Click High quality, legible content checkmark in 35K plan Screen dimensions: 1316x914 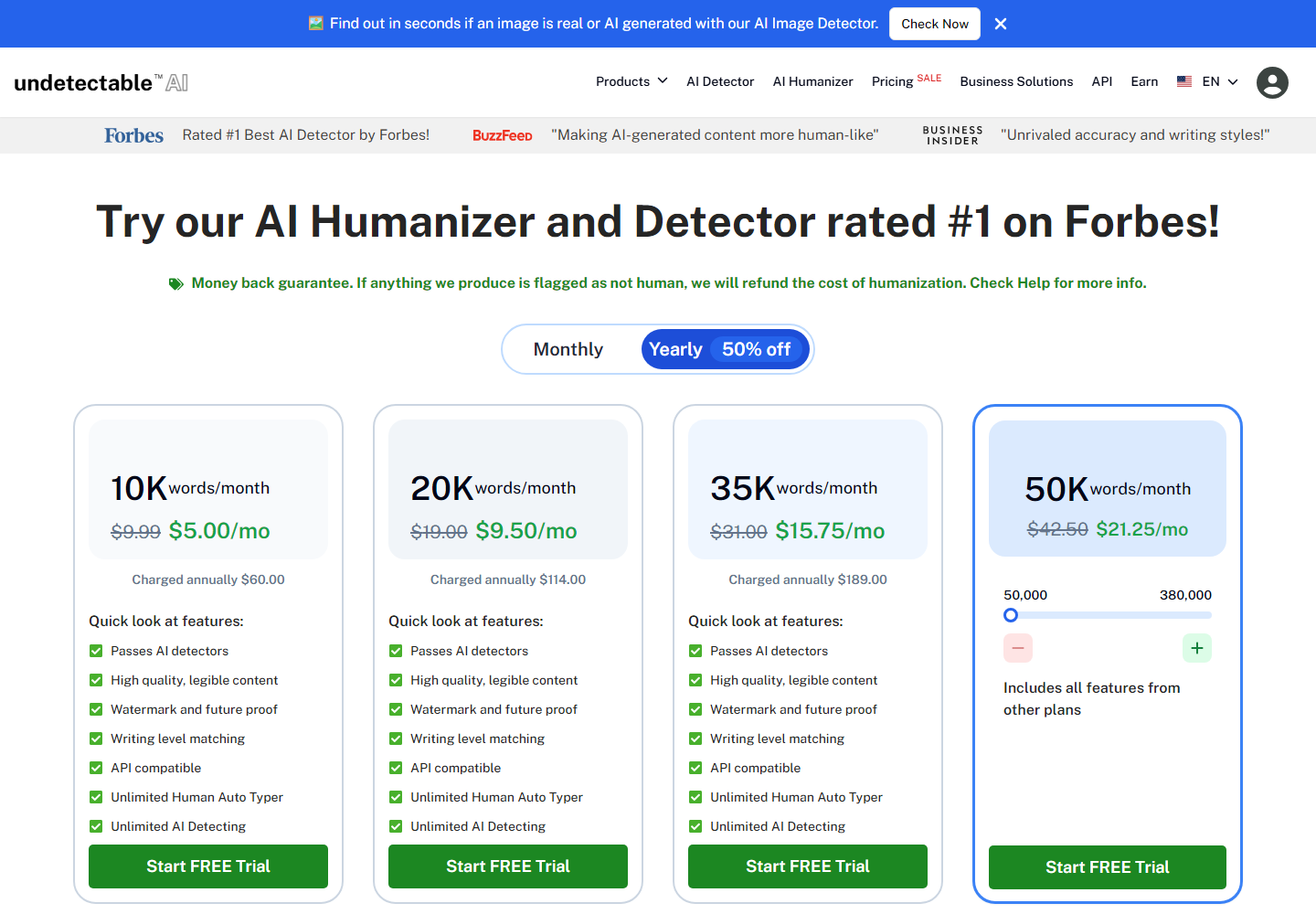pos(695,680)
